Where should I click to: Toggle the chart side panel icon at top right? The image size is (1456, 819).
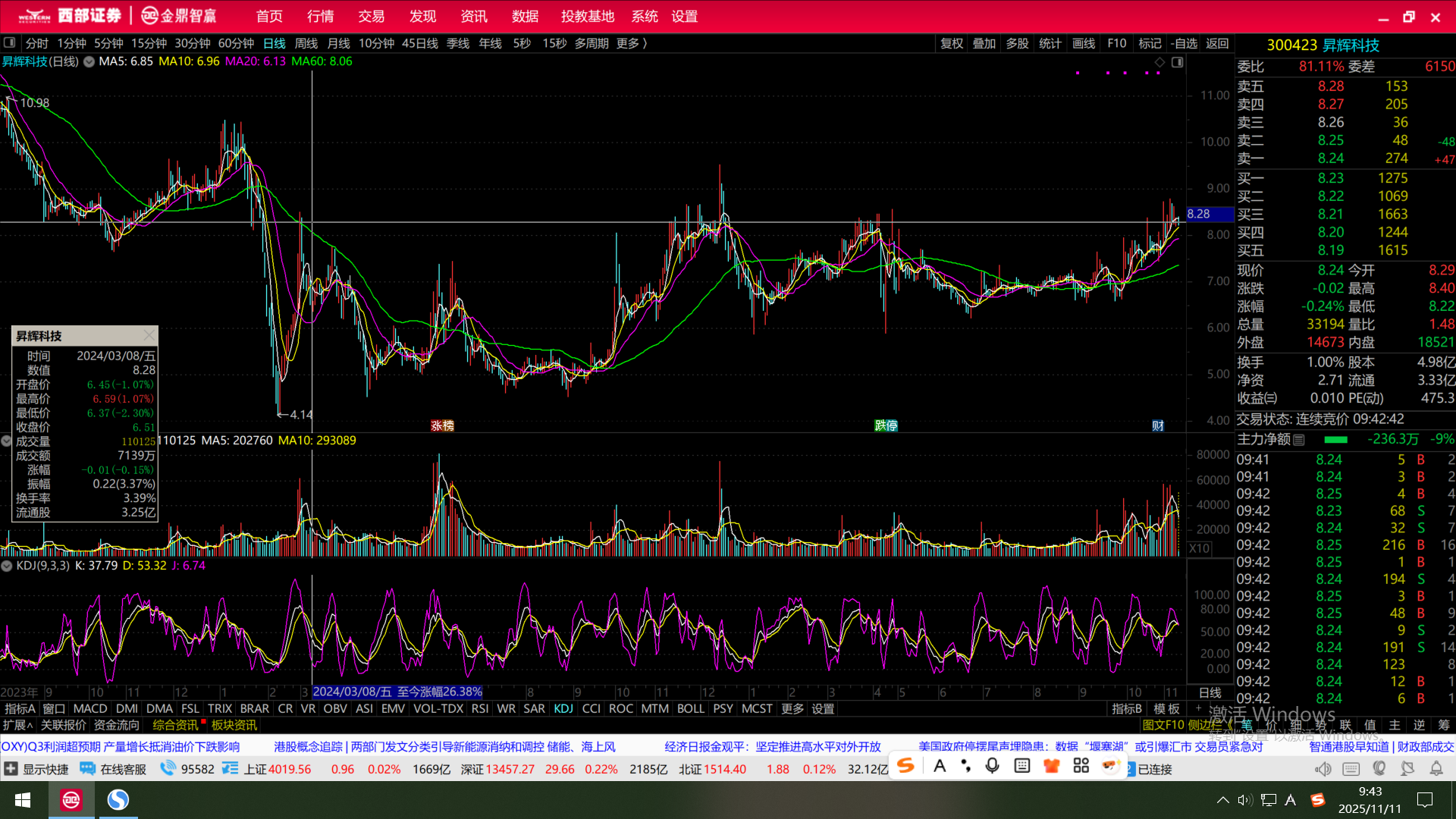click(x=1177, y=62)
